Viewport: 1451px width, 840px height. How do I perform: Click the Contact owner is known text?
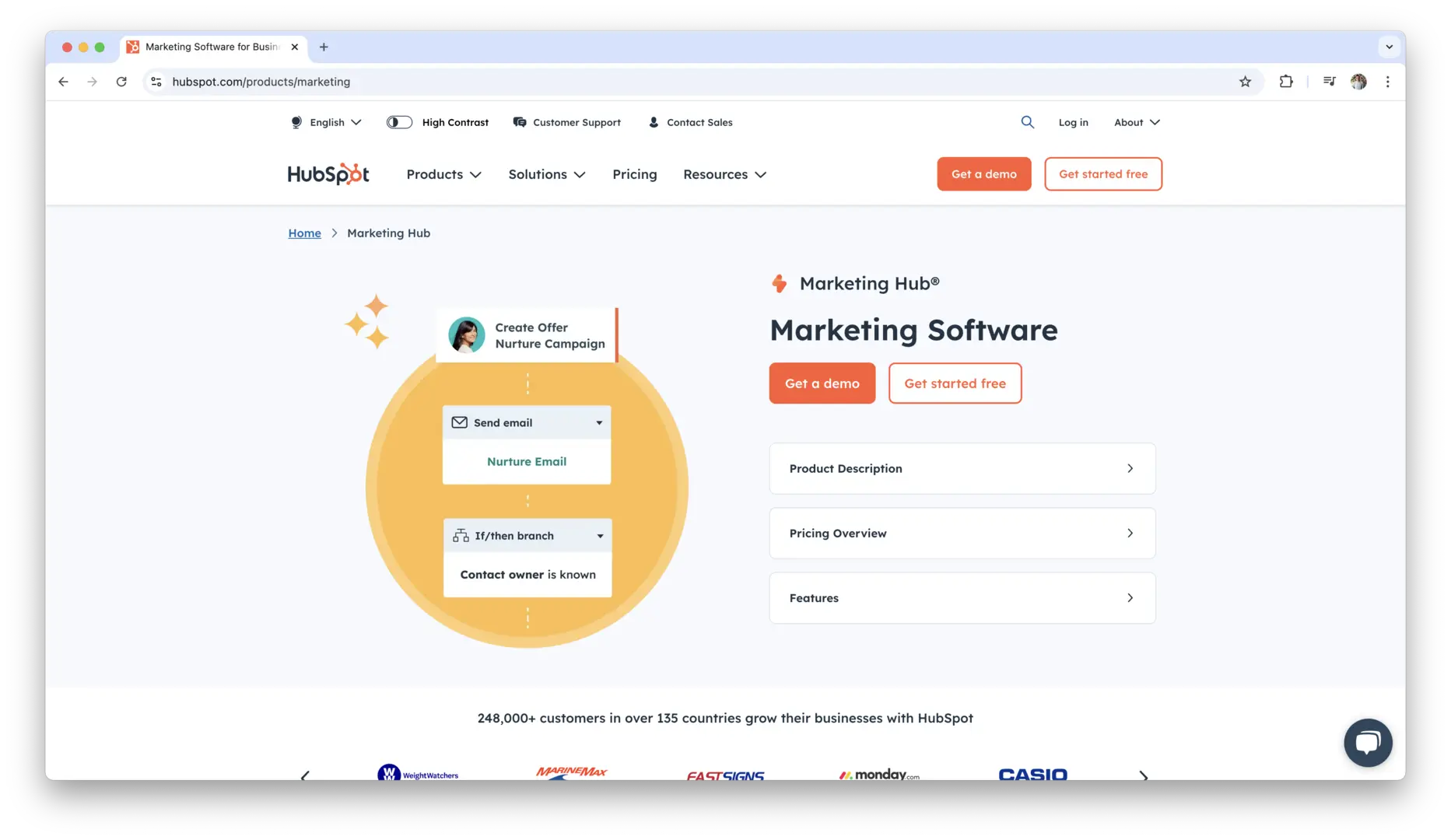pos(527,574)
